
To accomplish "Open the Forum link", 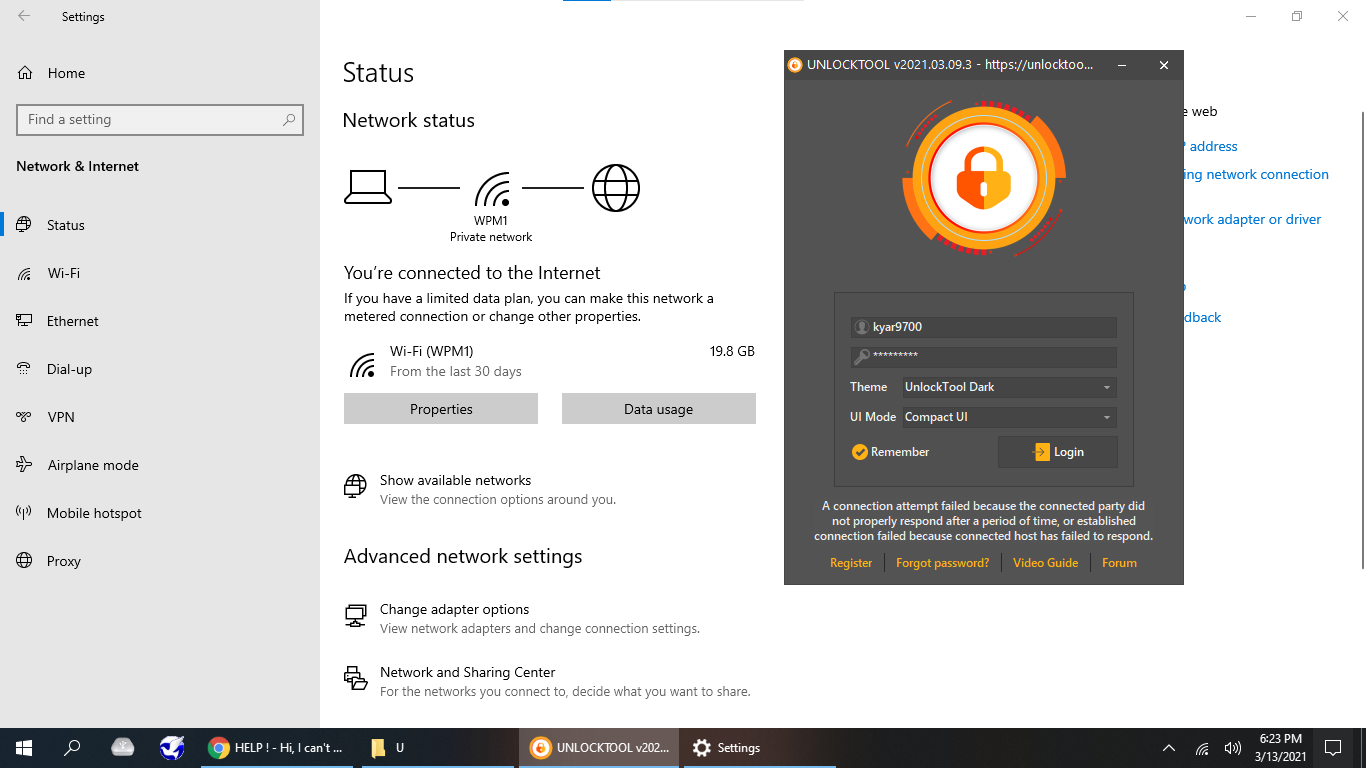I will pos(1119,563).
